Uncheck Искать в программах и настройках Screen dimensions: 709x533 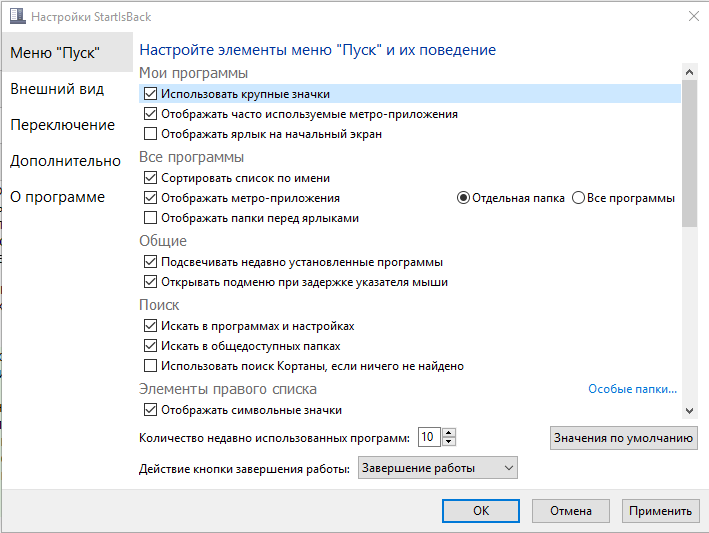[150, 326]
